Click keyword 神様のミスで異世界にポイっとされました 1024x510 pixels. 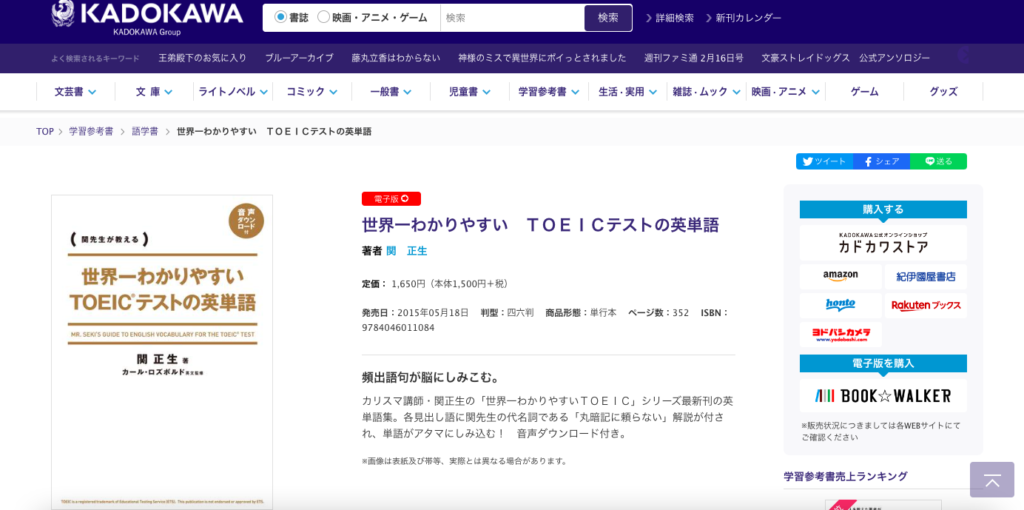pos(542,58)
